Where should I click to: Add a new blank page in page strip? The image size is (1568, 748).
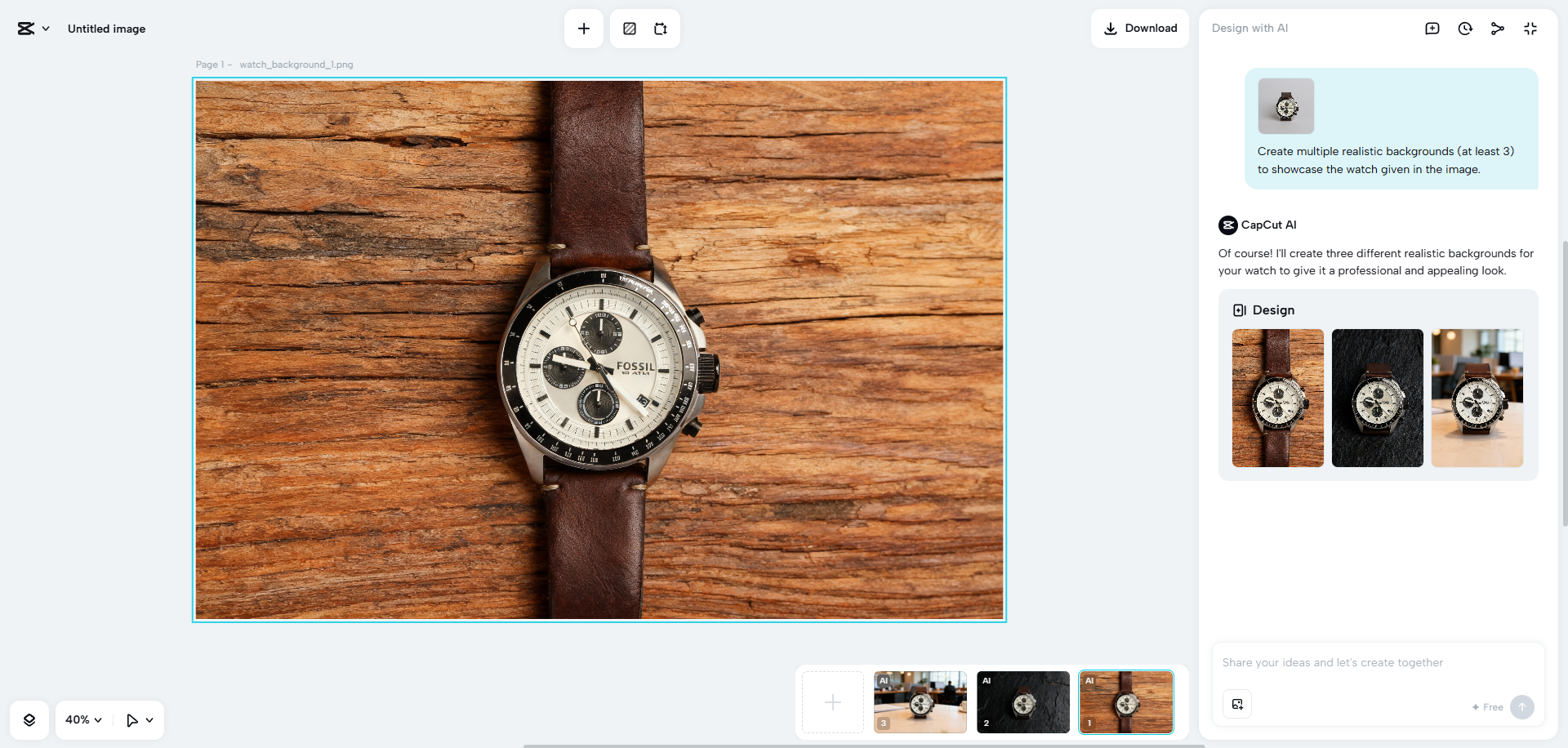(x=832, y=702)
